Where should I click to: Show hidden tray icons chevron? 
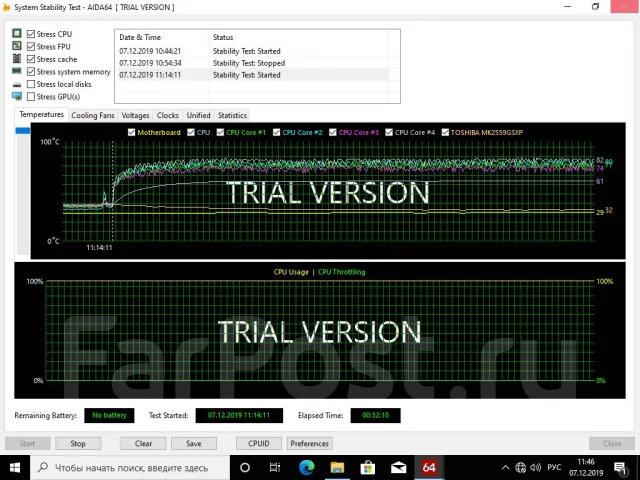click(505, 468)
